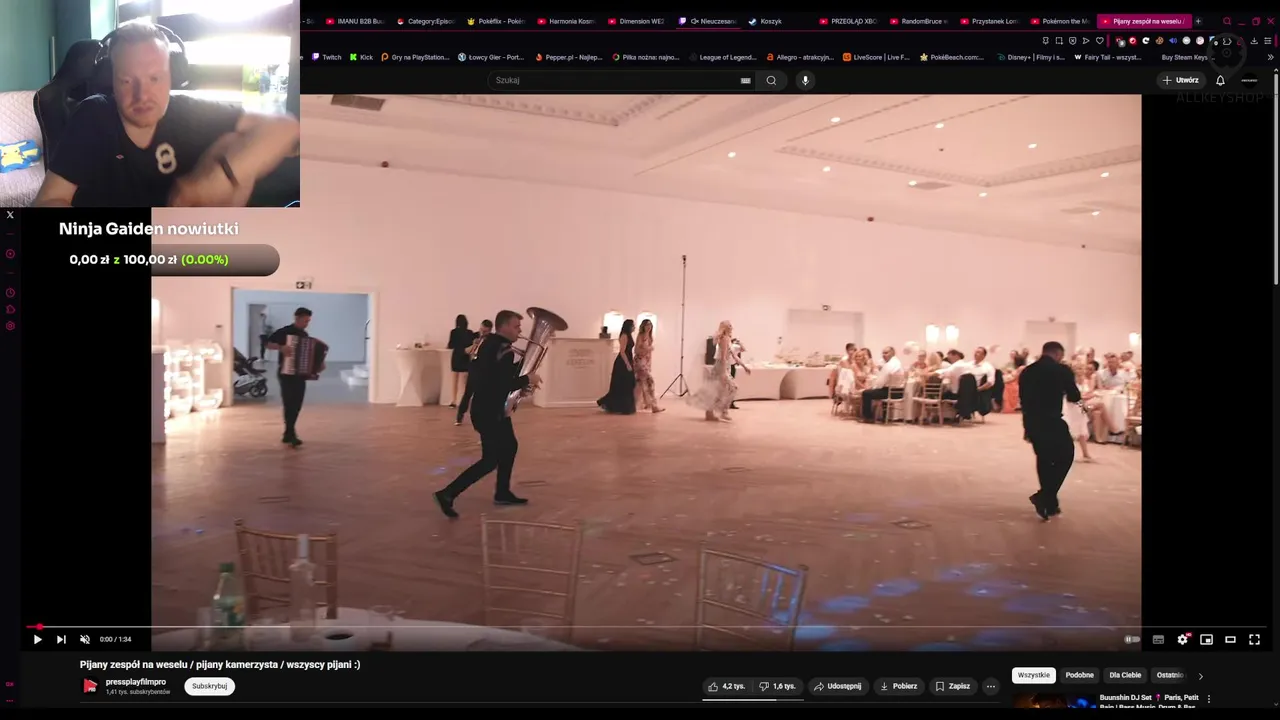The image size is (1280, 720).
Task: Like the video (4,2 tys.)
Action: coord(727,686)
